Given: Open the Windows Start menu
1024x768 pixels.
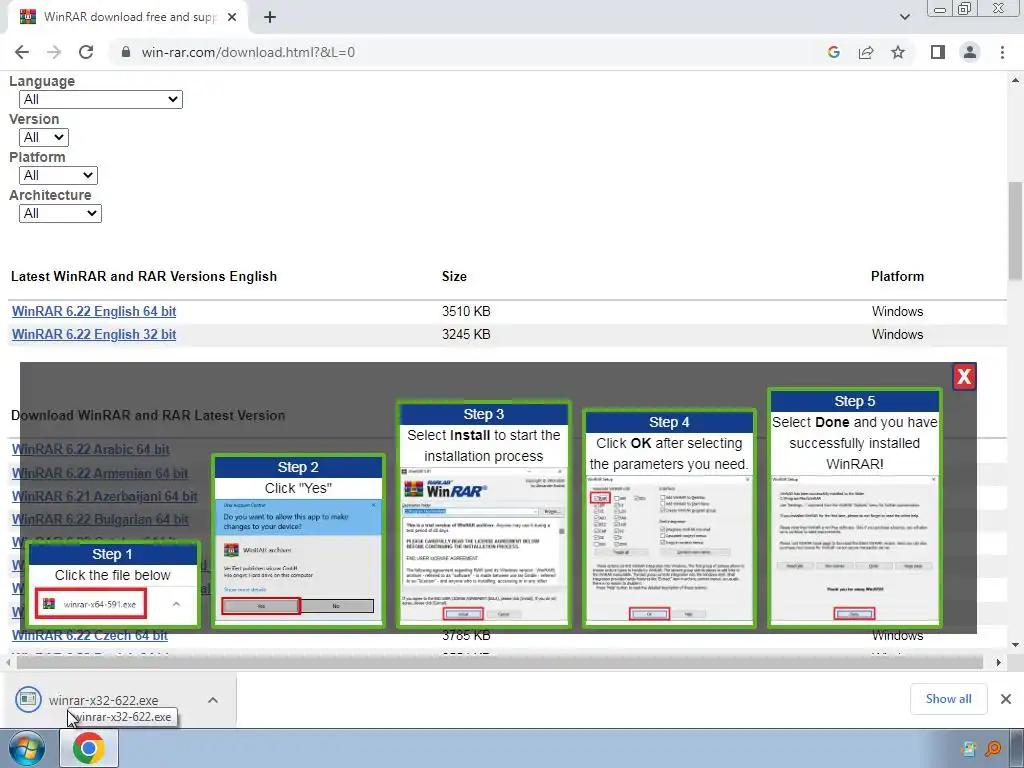Looking at the screenshot, I should click(27, 748).
